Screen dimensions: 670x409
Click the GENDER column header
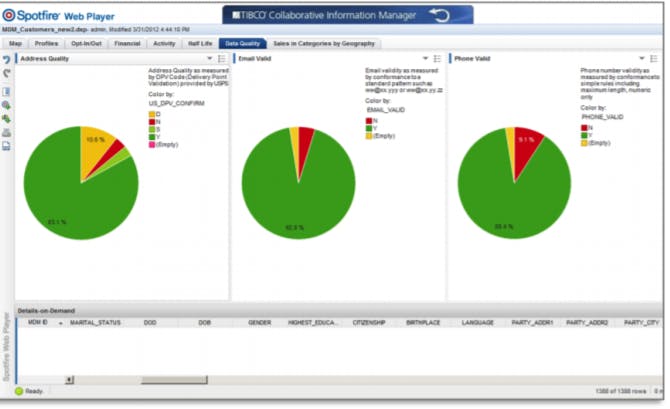click(x=259, y=323)
